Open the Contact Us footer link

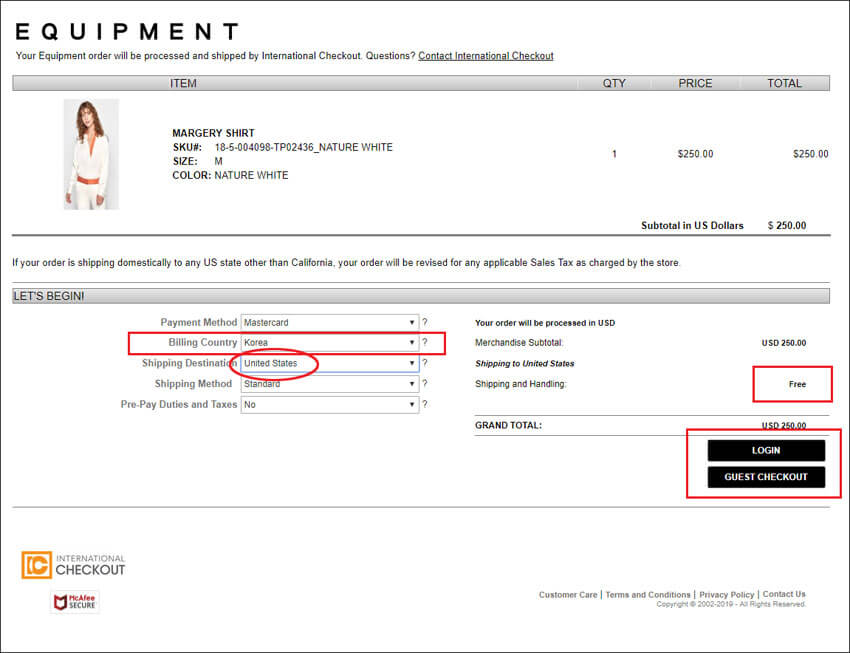(784, 594)
